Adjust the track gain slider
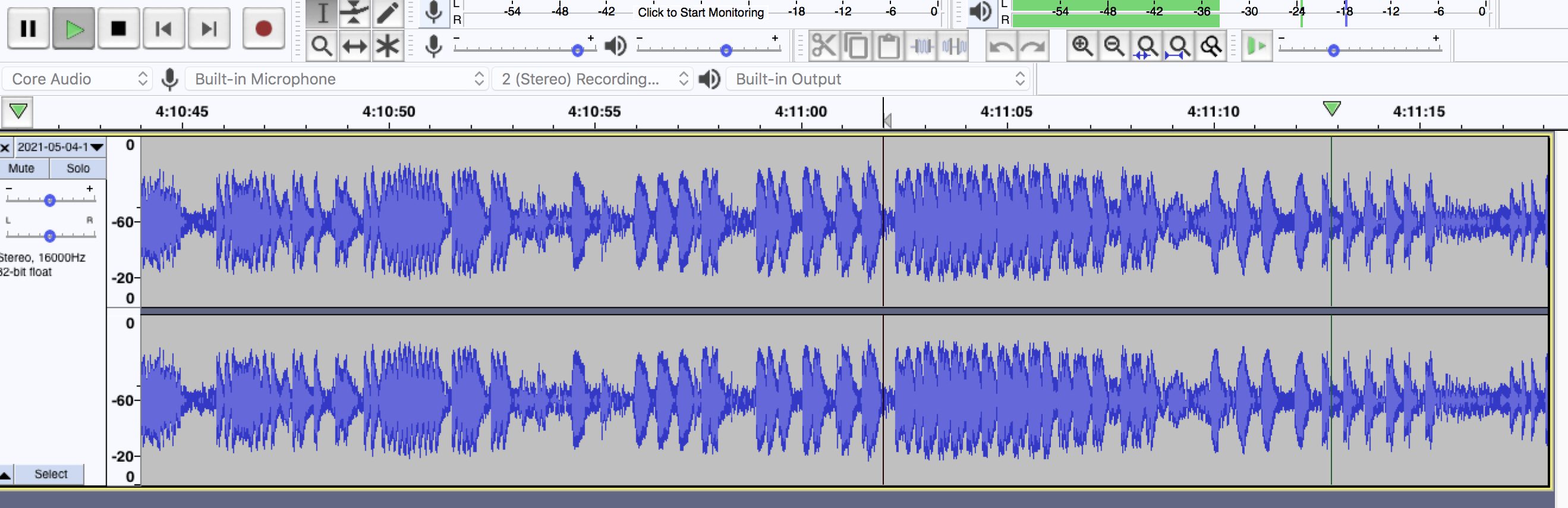The width and height of the screenshot is (1568, 508). coord(50,200)
